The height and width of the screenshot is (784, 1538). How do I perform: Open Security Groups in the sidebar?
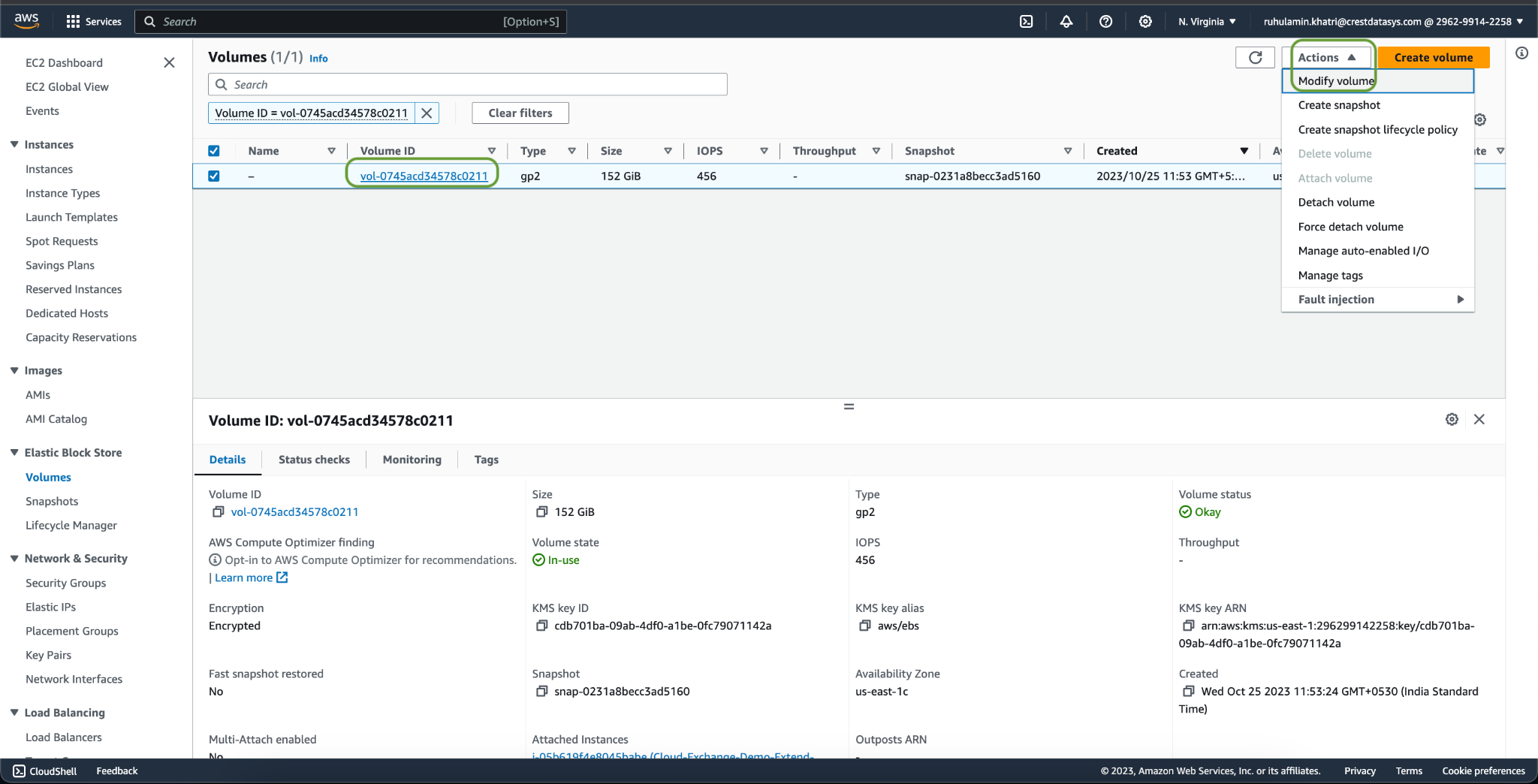(65, 583)
